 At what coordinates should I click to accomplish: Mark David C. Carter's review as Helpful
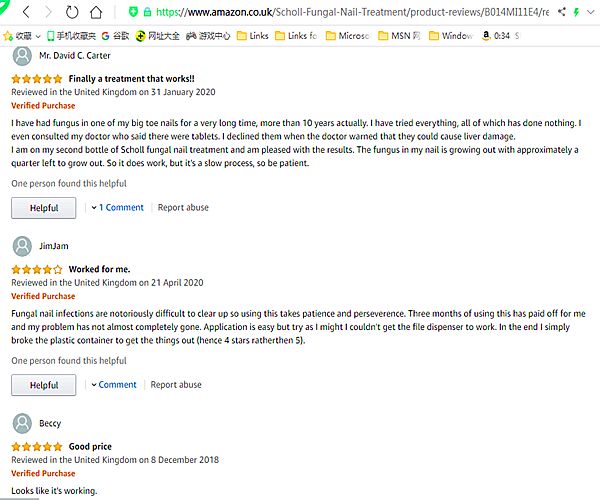[x=43, y=208]
